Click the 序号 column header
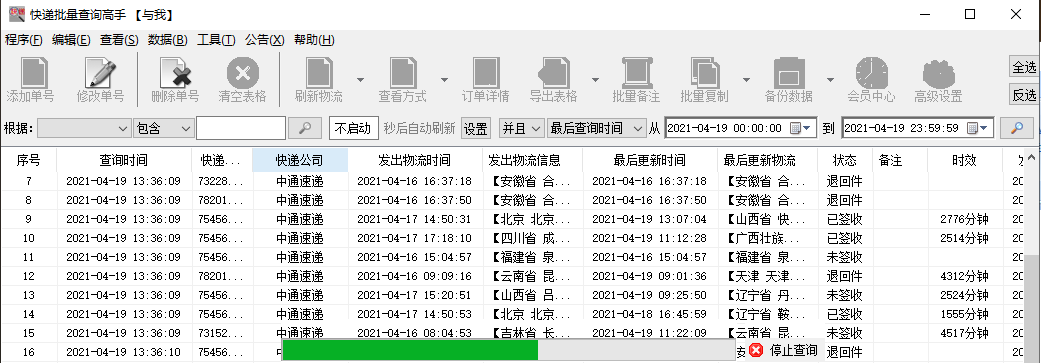The image size is (1041, 363). (x=29, y=160)
